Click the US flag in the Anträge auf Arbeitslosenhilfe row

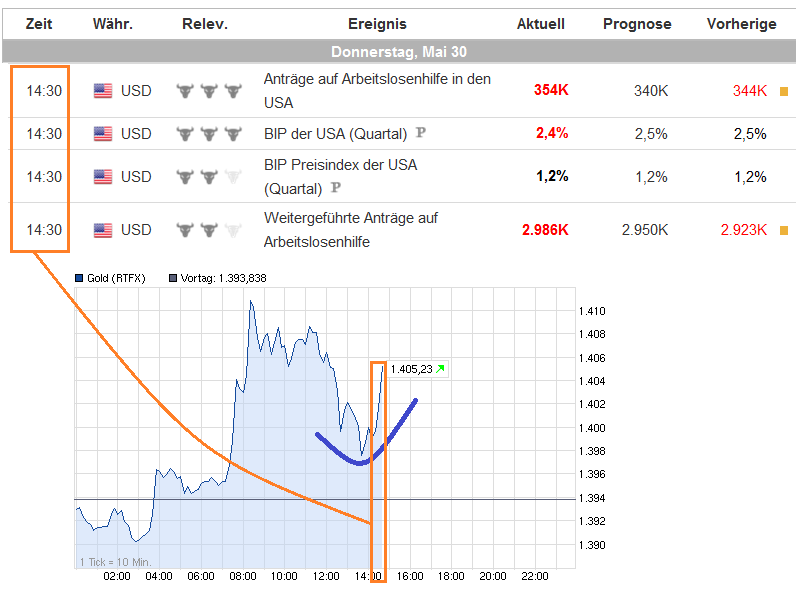103,91
